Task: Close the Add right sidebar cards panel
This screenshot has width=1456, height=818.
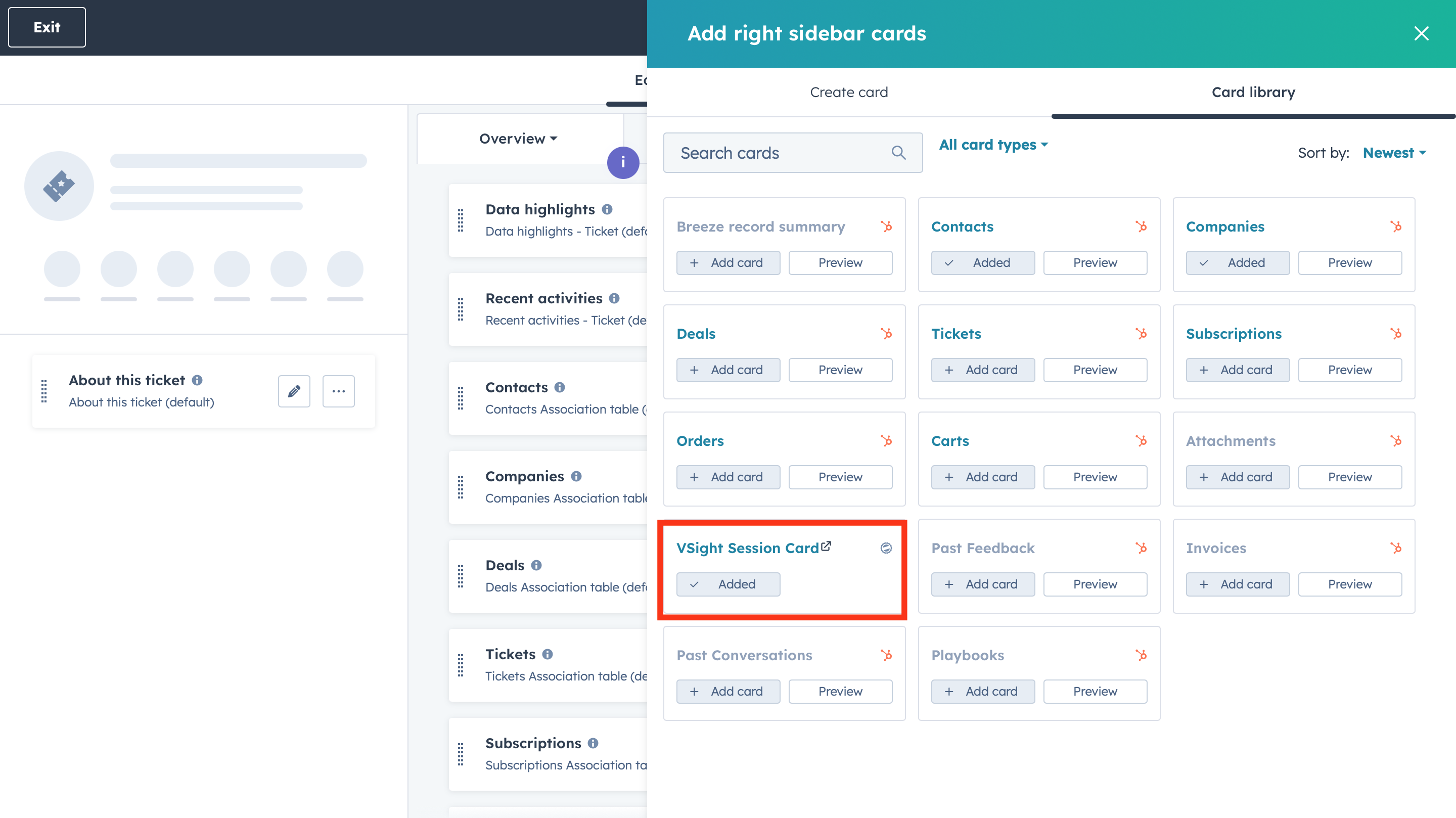Action: point(1421,33)
